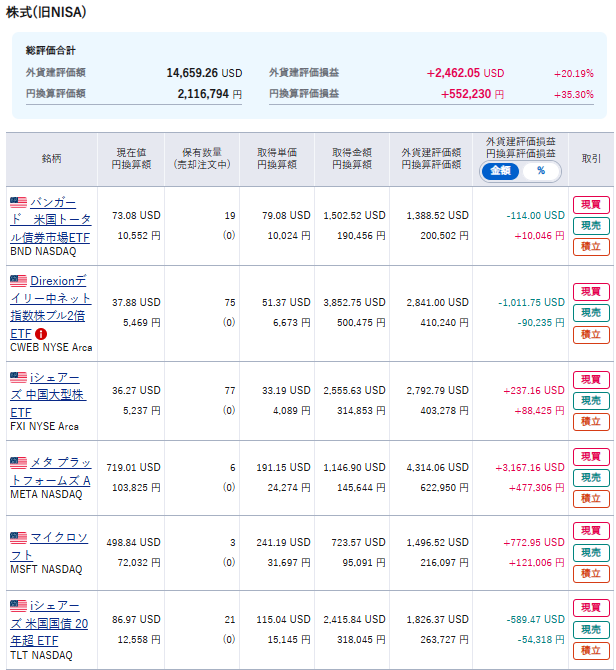Viewport: 616px width, 670px height.
Task: Click total profit +2,462.05 USD
Action: click(465, 73)
